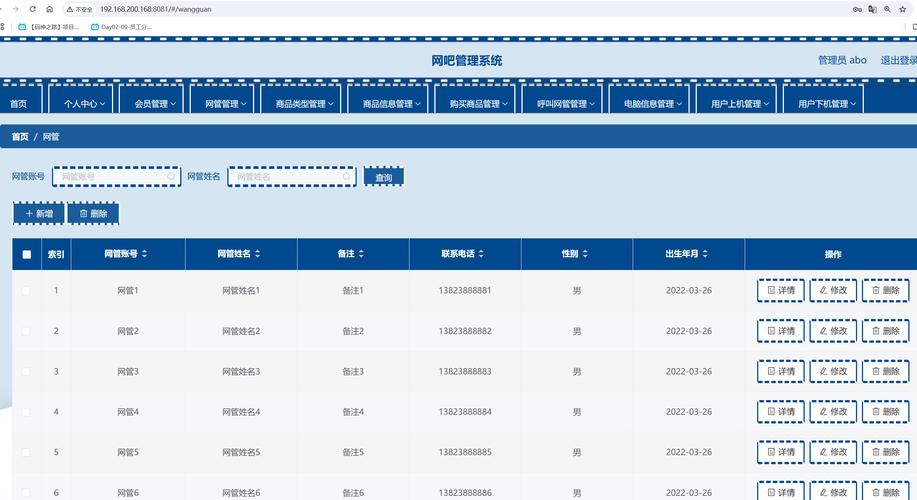Click 删除 for row 网管1
This screenshot has height=500, width=917.
(x=885, y=290)
